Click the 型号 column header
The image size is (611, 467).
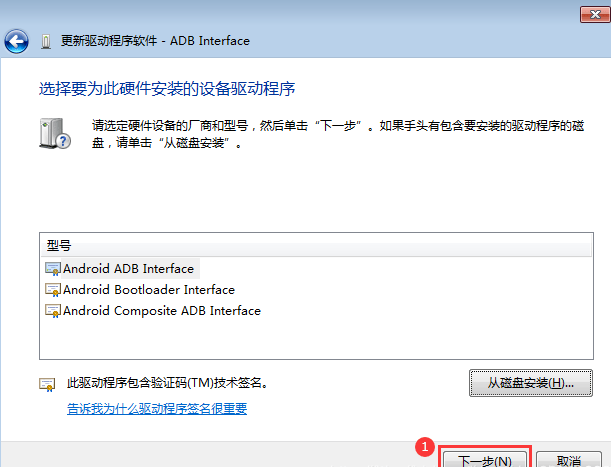316,245
